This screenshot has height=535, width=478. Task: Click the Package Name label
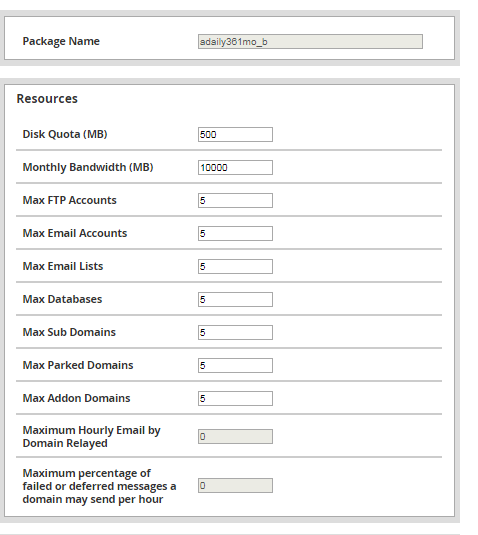pyautogui.click(x=61, y=41)
